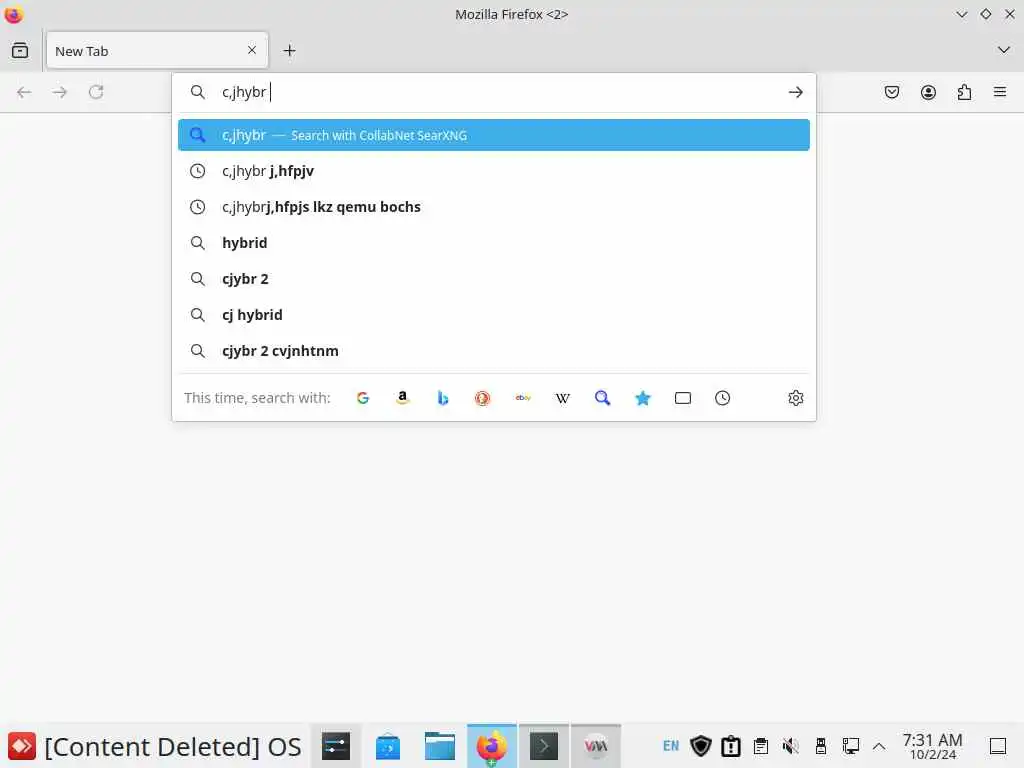This screenshot has height=768, width=1024.
Task: Click the Go arrow in address bar
Action: (x=795, y=92)
